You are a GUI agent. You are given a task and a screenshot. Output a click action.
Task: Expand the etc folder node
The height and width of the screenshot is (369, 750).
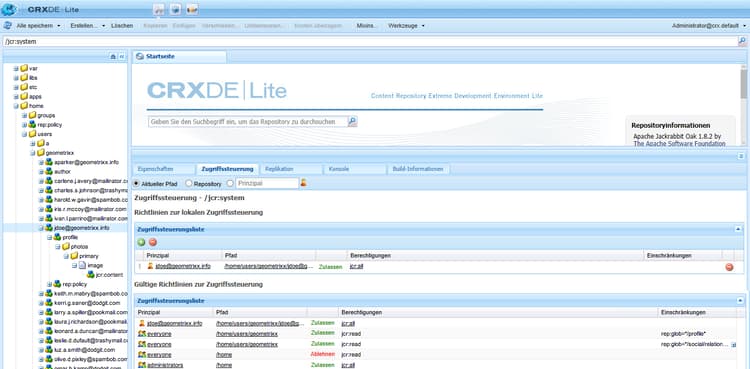click(x=16, y=87)
